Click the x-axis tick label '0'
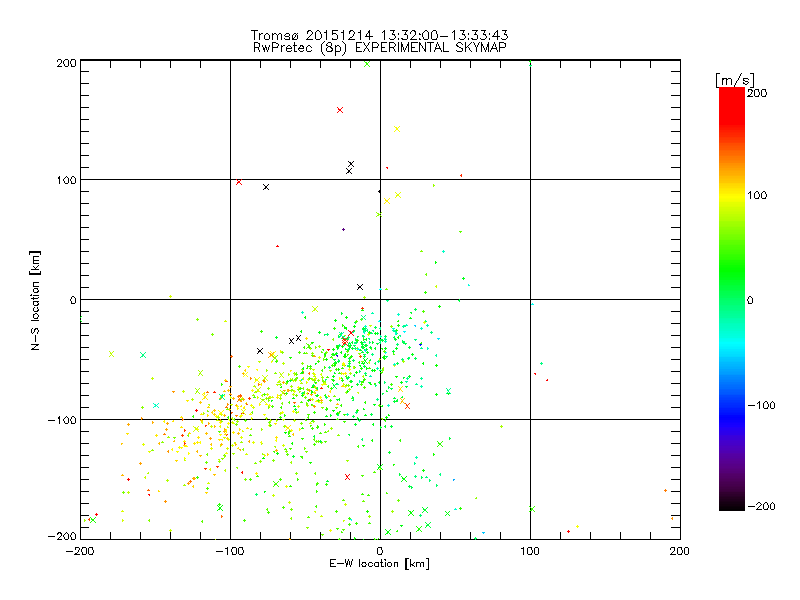Screen dimensions: 800x600 380,551
